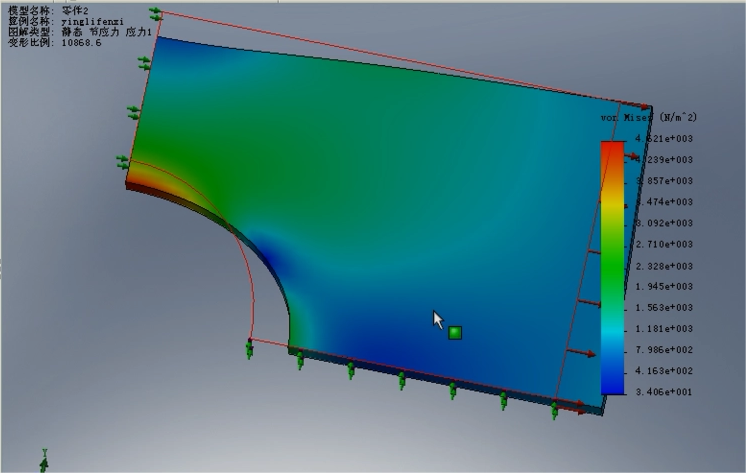Click the plot type annotation line

pyautogui.click(x=80, y=32)
